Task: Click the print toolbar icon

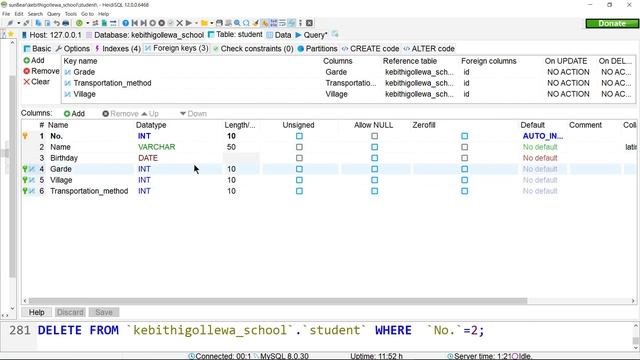Action: point(66,23)
